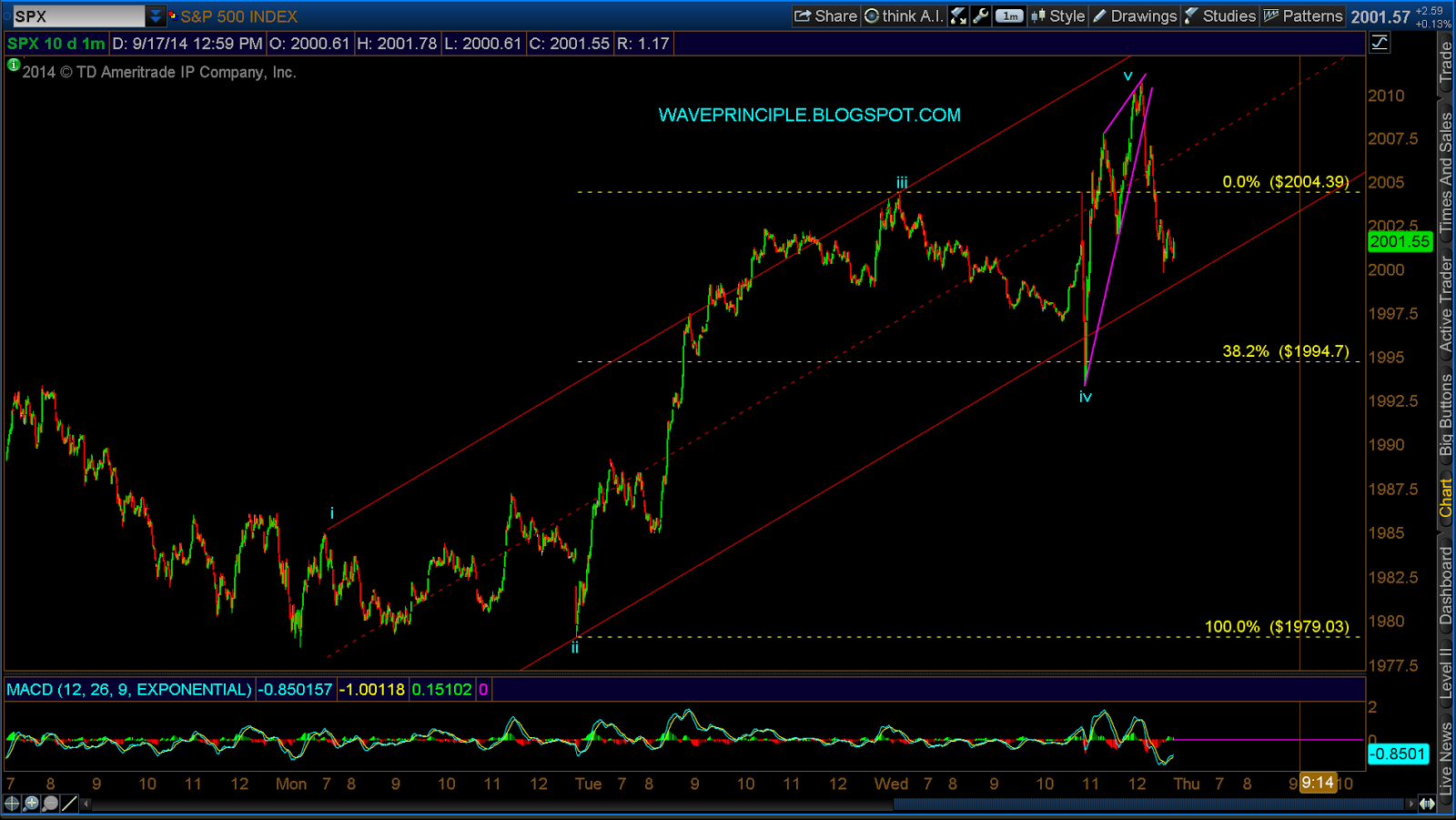Click the wave label v at chart top
This screenshot has height=820, width=1456.
point(1127,76)
